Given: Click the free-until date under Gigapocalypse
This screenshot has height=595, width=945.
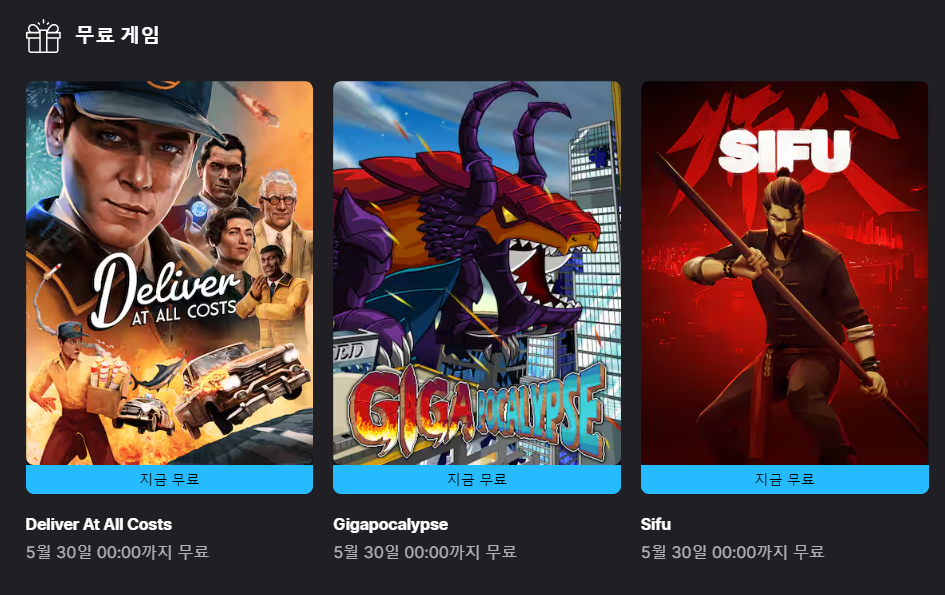Looking at the screenshot, I should pos(425,552).
